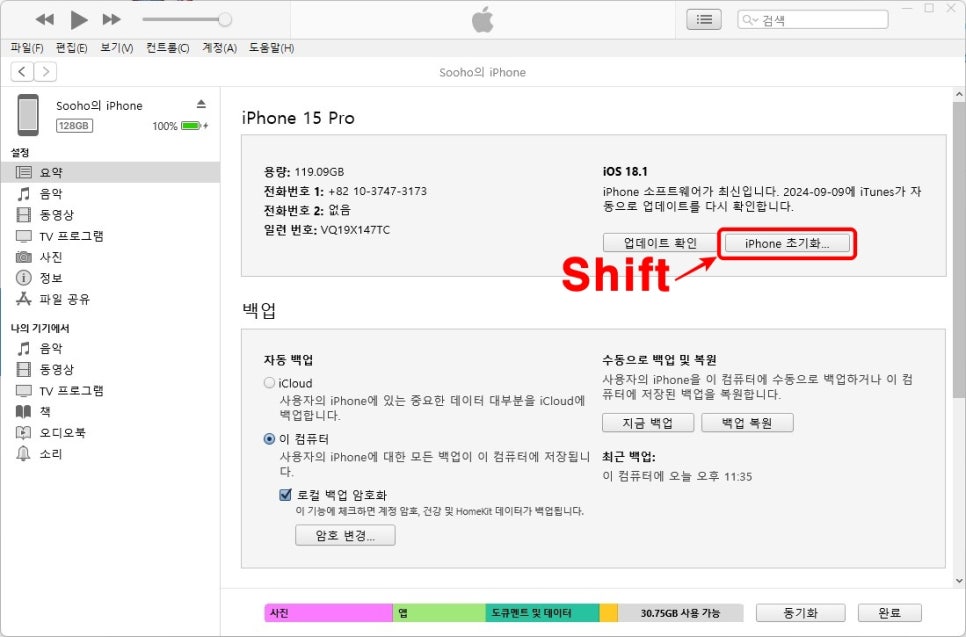The width and height of the screenshot is (966, 637).
Task: Select the 이 컴퓨터 backup radio button
Action: 269,439
